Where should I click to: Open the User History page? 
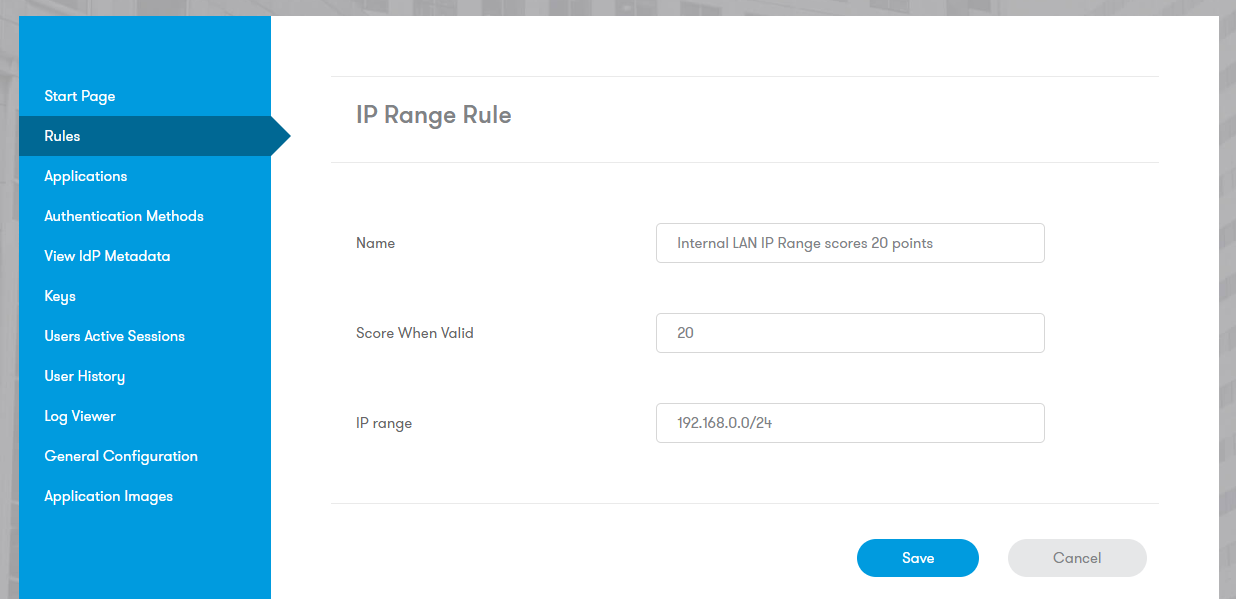[84, 376]
